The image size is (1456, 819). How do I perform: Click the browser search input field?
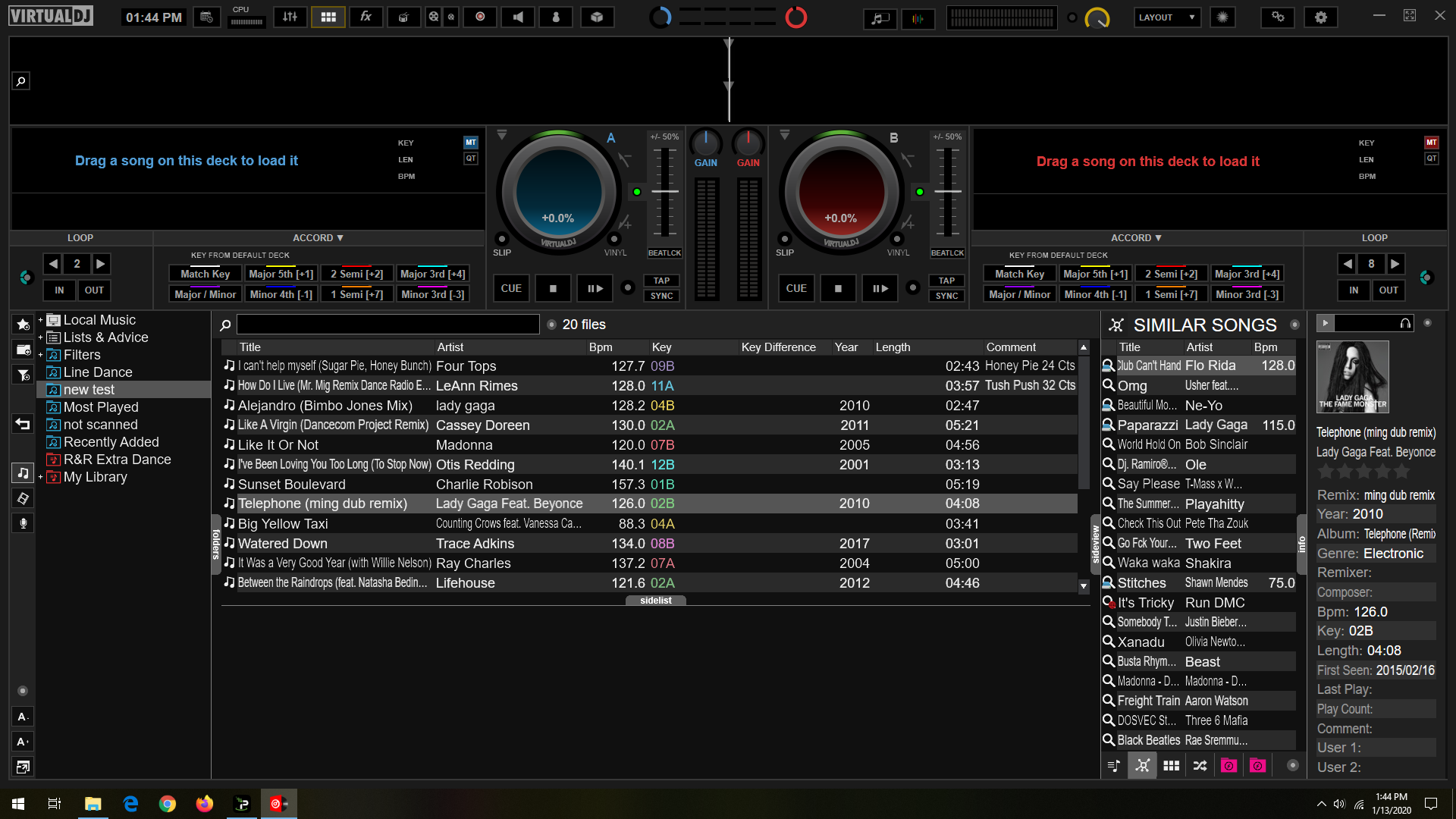(x=388, y=325)
